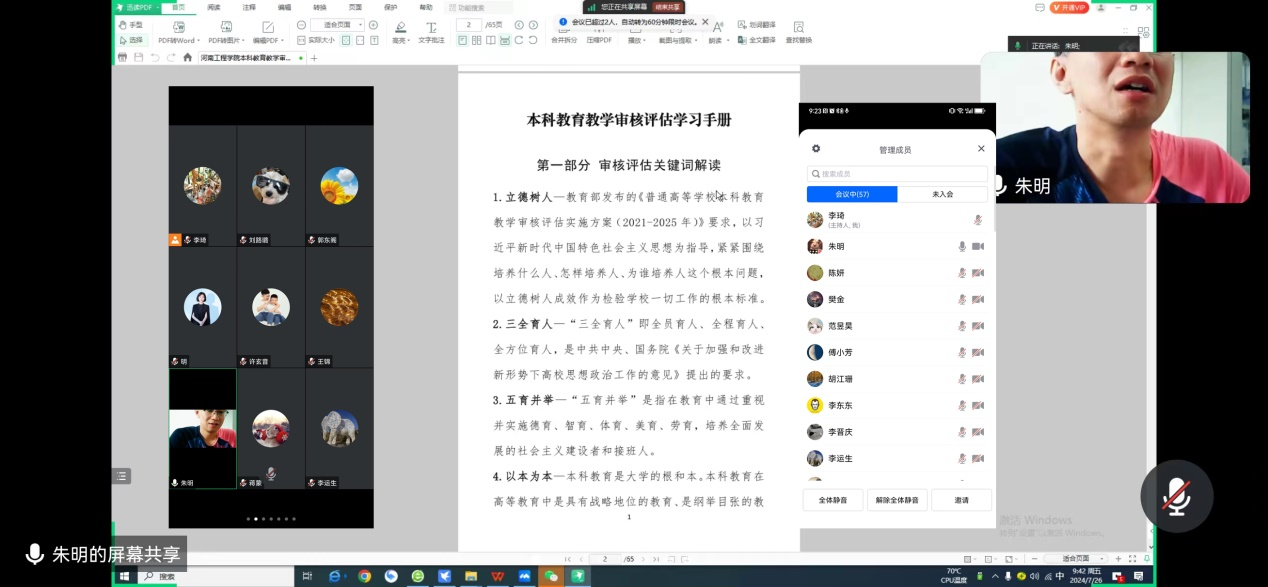
Task: Unmute 范昱昊's microphone
Action: pos(962,326)
